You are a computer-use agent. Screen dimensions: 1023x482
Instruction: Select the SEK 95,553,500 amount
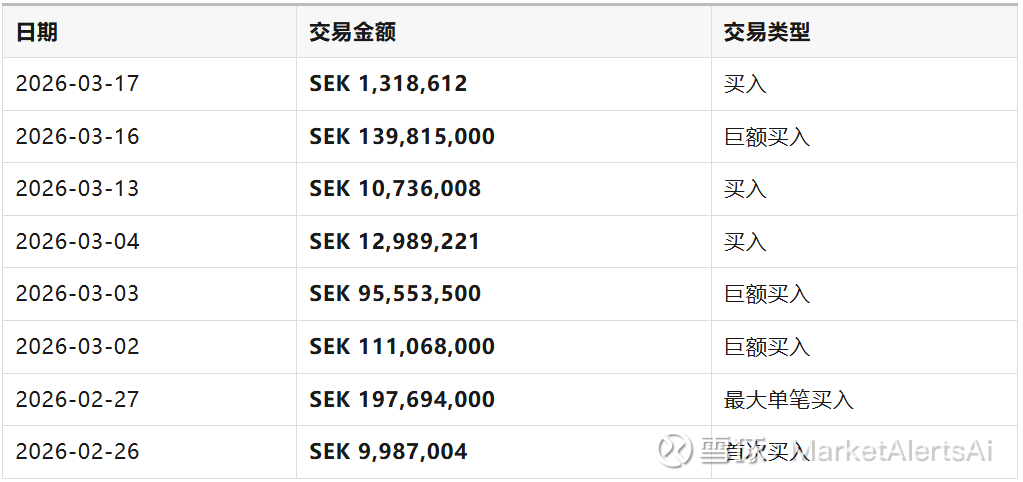coord(395,294)
